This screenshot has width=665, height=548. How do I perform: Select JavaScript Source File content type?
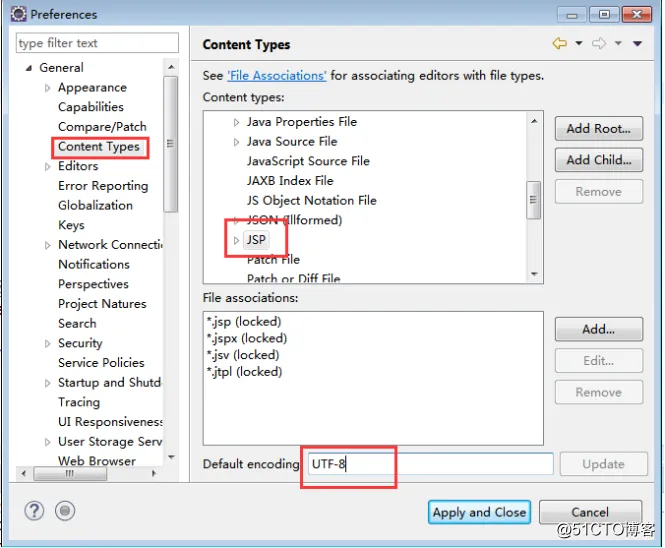pos(308,161)
